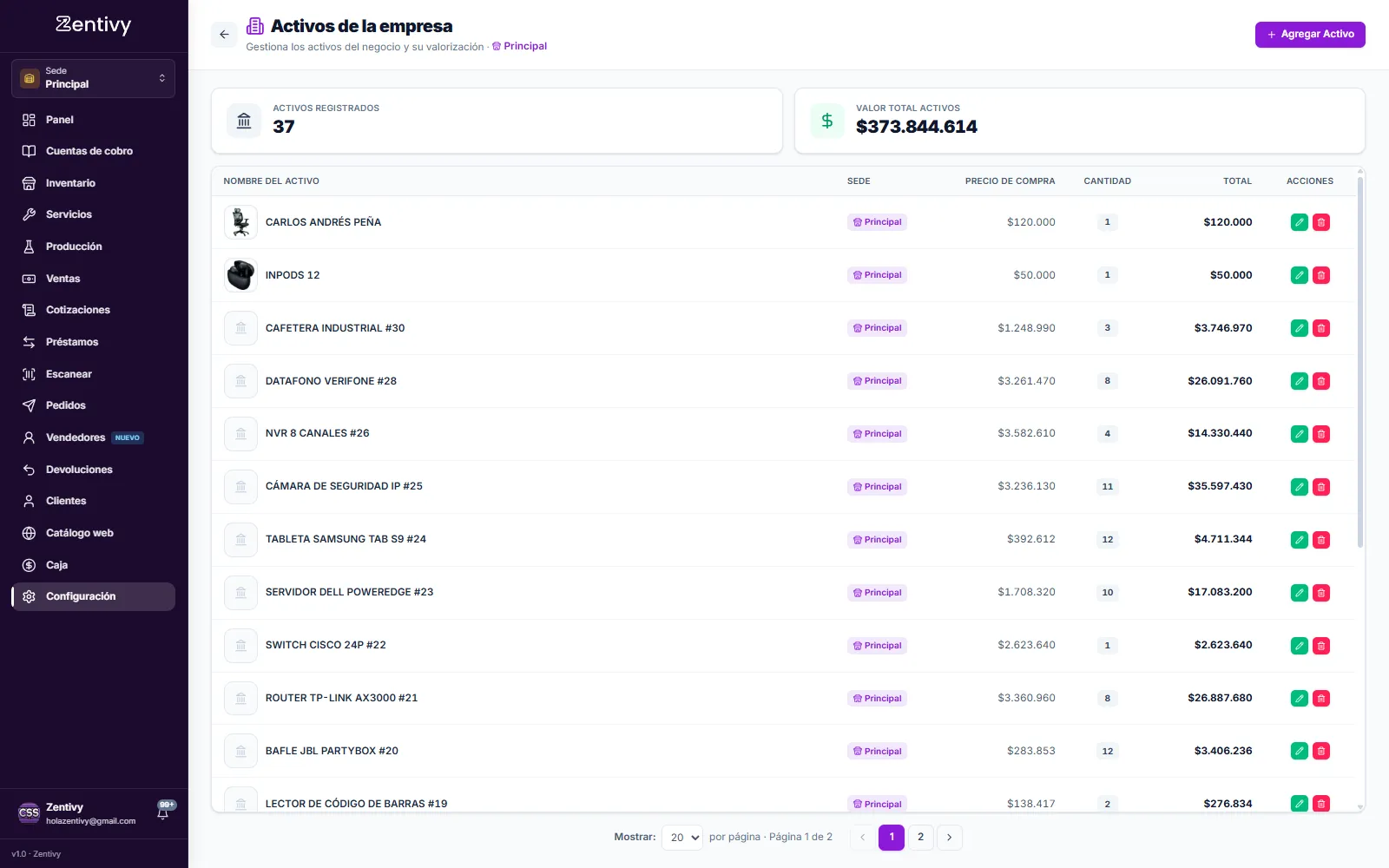Open Cotizaciones in sidebar
Image resolution: width=1389 pixels, height=868 pixels.
93,310
